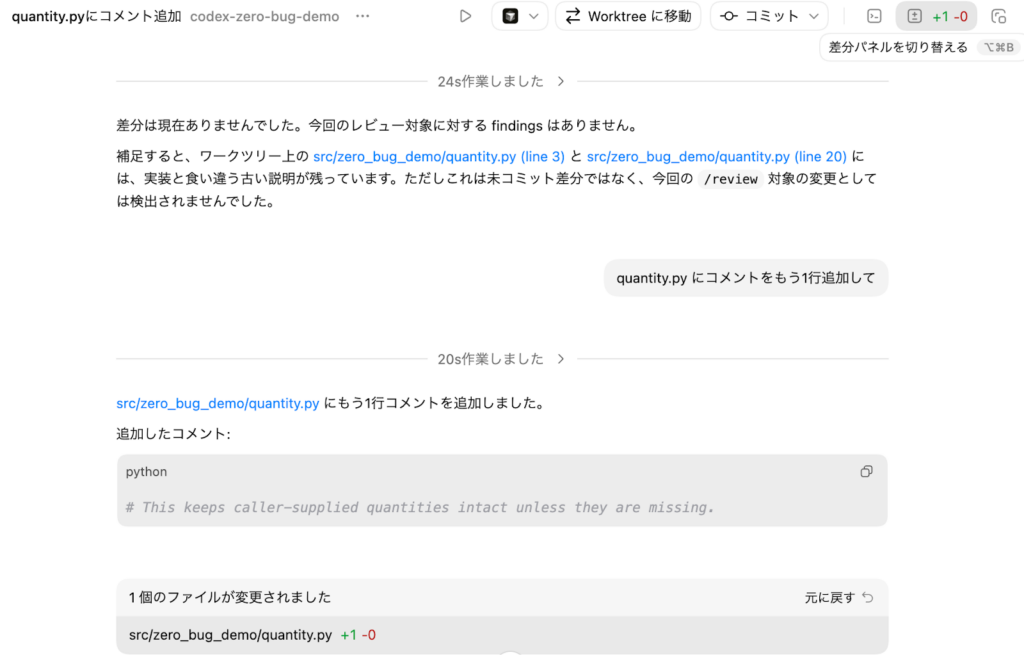The image size is (1024, 655).
Task: Click the copy windows icon at top right
Action: coord(998,16)
